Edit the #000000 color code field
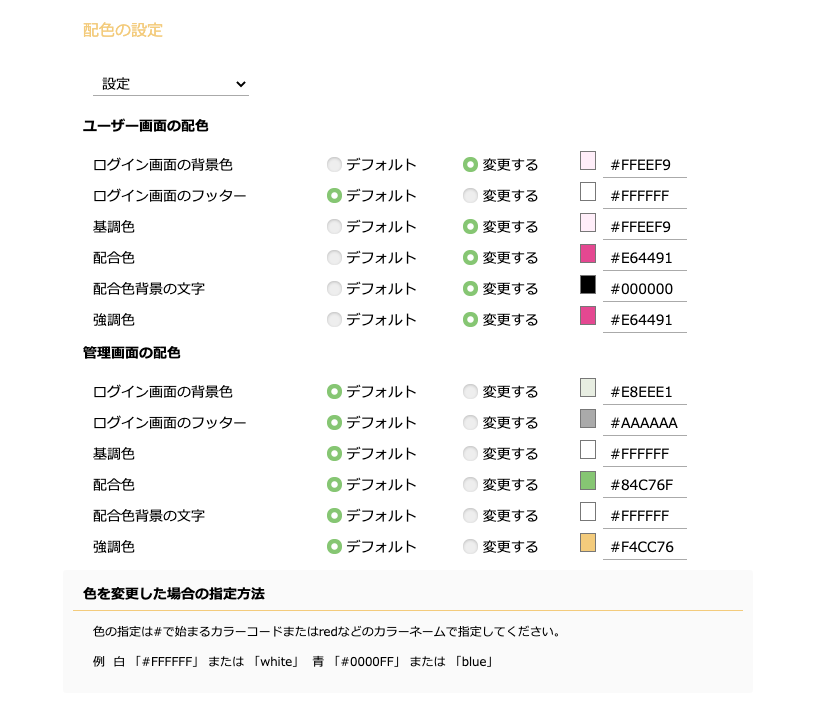This screenshot has height=712, width=814. (x=645, y=289)
